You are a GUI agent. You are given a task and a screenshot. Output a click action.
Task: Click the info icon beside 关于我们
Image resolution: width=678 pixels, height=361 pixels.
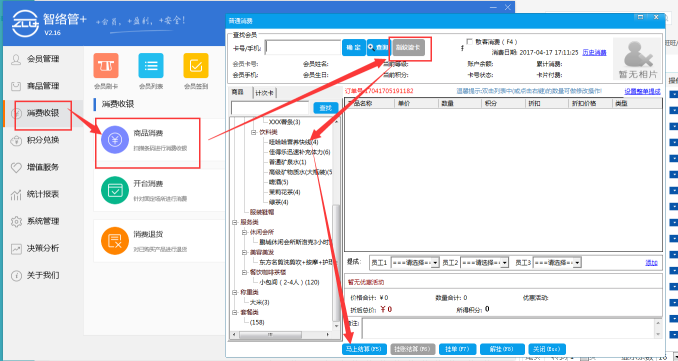point(16,275)
